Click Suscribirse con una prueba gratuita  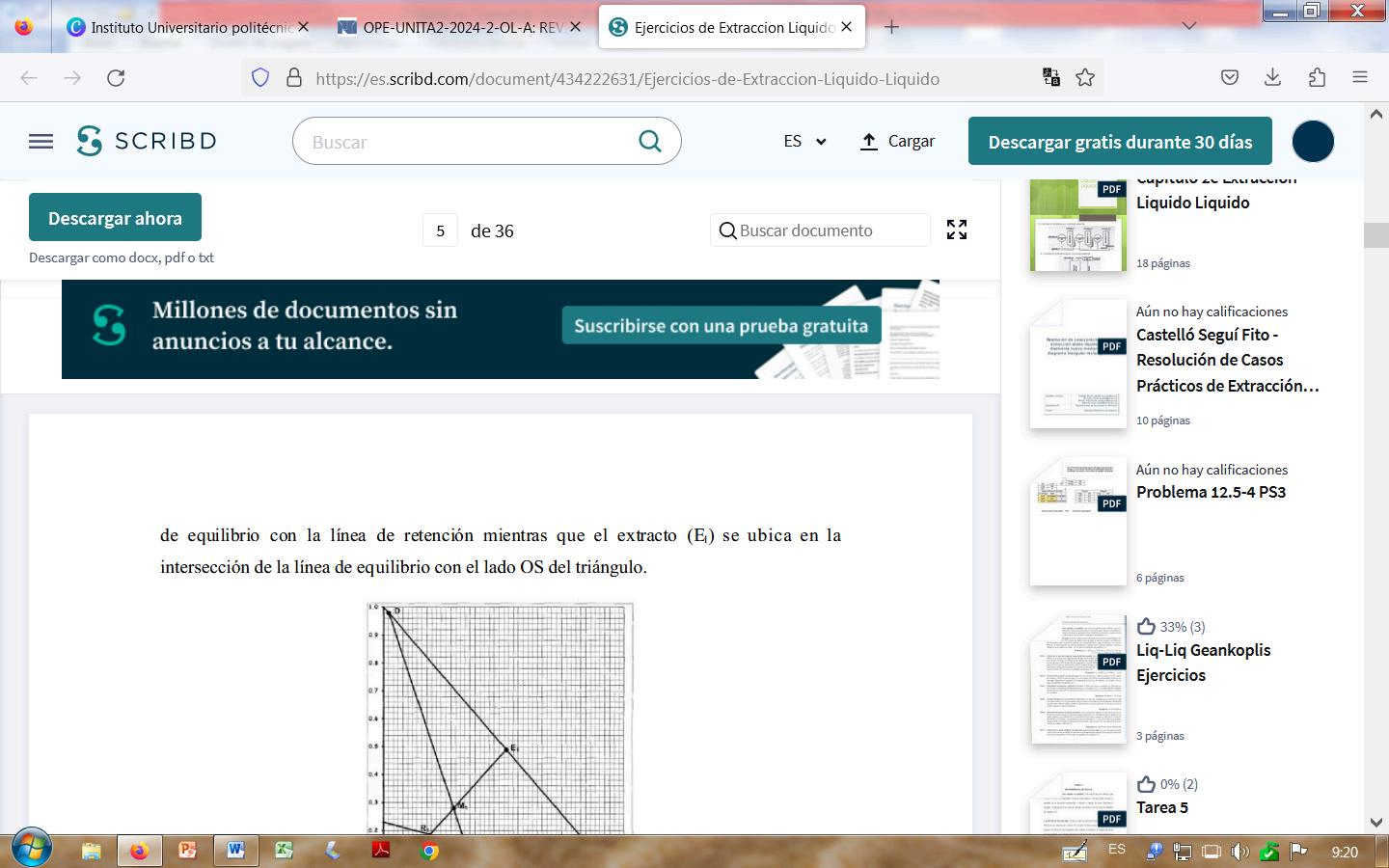722,326
